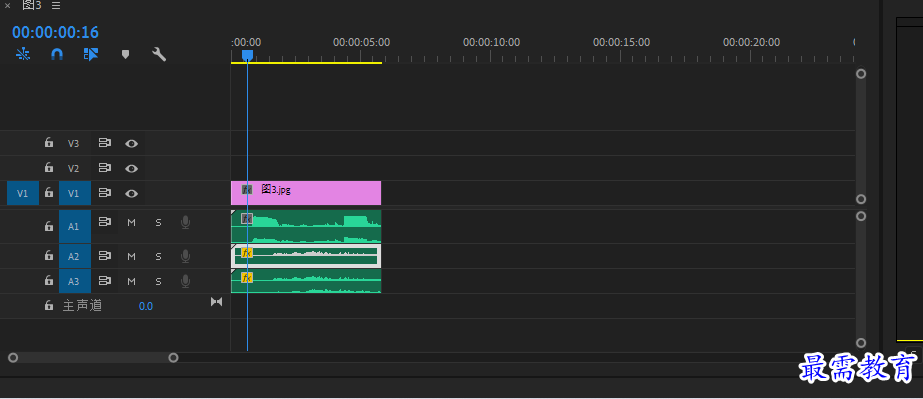Toggle lock on track V3
This screenshot has width=923, height=399.
[49, 143]
